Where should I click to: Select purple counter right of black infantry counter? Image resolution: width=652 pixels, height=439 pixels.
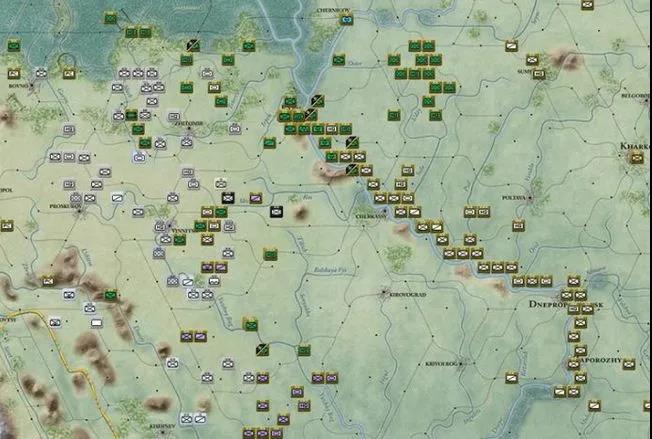pyautogui.click(x=256, y=198)
